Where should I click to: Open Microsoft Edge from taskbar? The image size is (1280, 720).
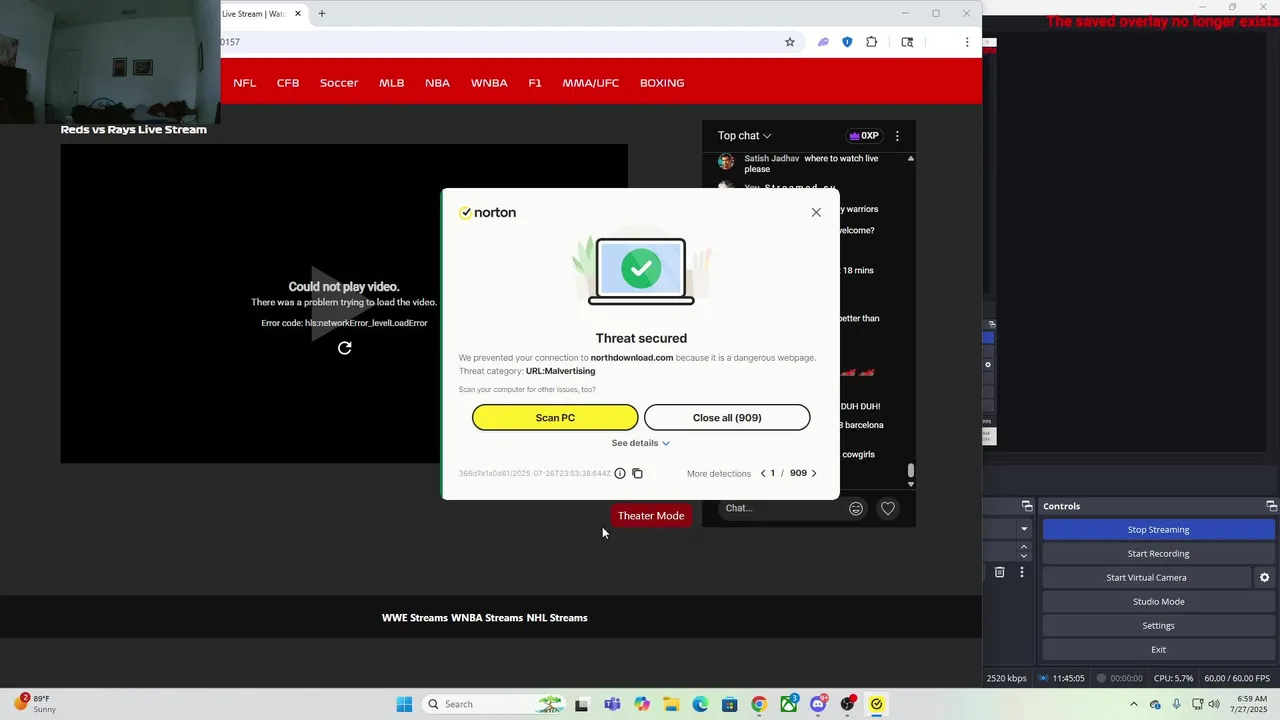click(x=700, y=704)
